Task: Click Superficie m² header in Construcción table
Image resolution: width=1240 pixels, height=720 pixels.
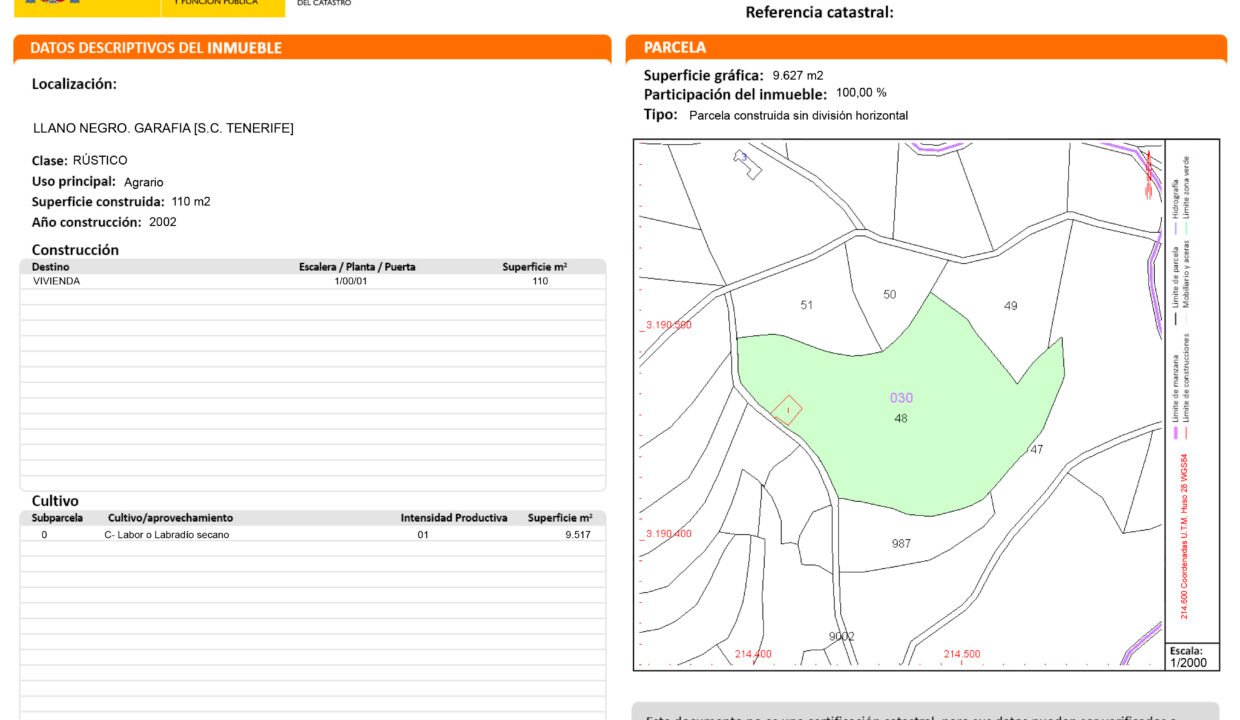Action: (534, 267)
